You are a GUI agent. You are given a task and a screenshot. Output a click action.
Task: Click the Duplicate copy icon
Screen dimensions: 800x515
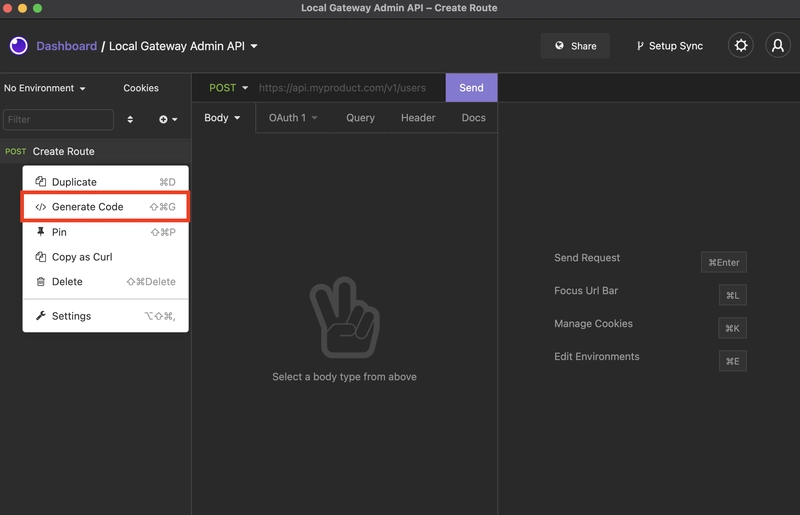pos(41,182)
